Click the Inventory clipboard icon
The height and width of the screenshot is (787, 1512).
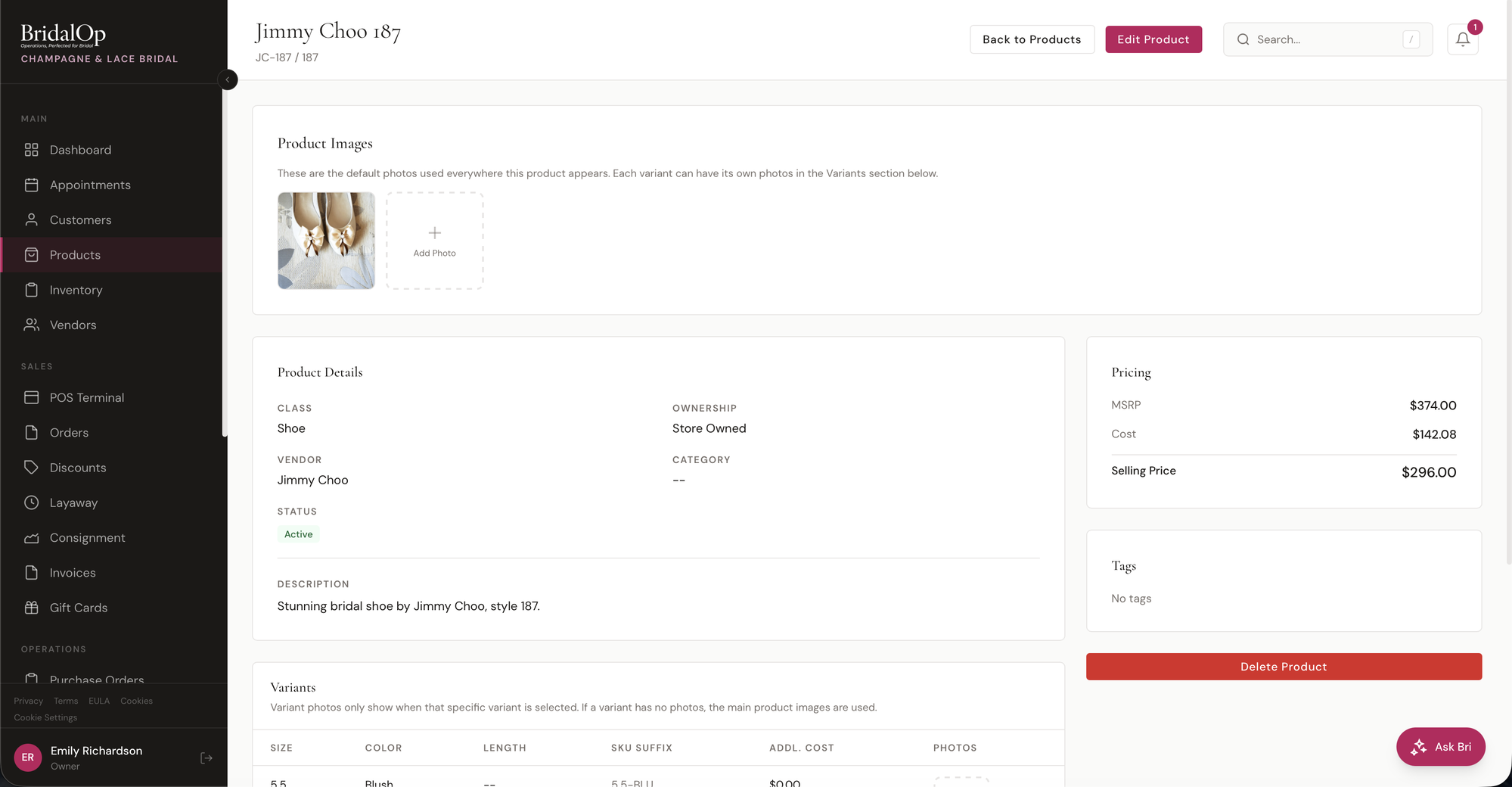(31, 290)
